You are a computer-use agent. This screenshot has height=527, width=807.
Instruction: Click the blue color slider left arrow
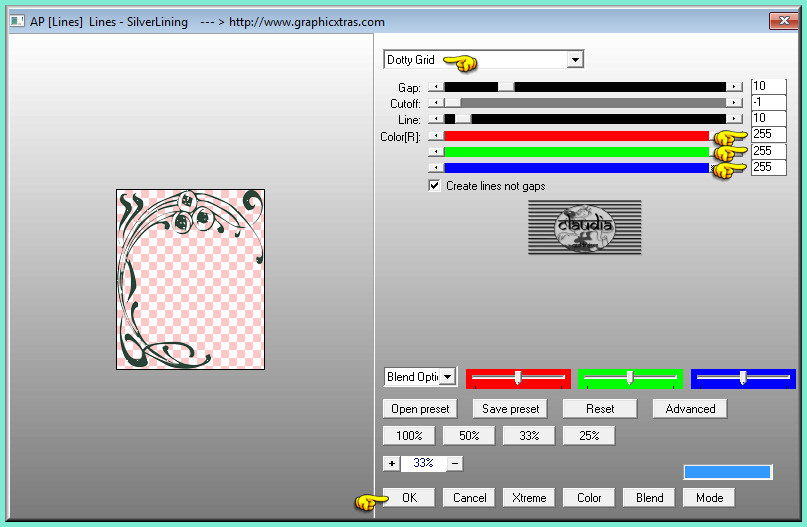436,168
